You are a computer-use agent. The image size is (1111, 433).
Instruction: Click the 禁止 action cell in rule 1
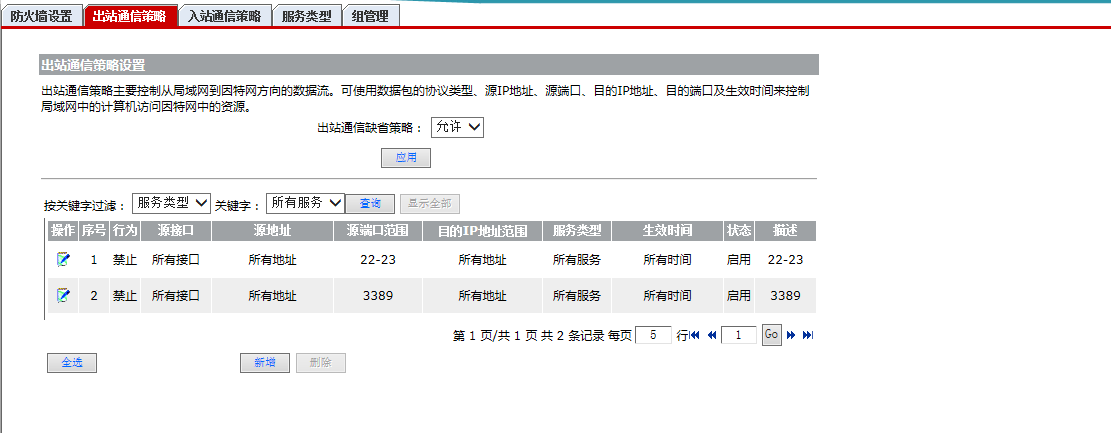[125, 259]
